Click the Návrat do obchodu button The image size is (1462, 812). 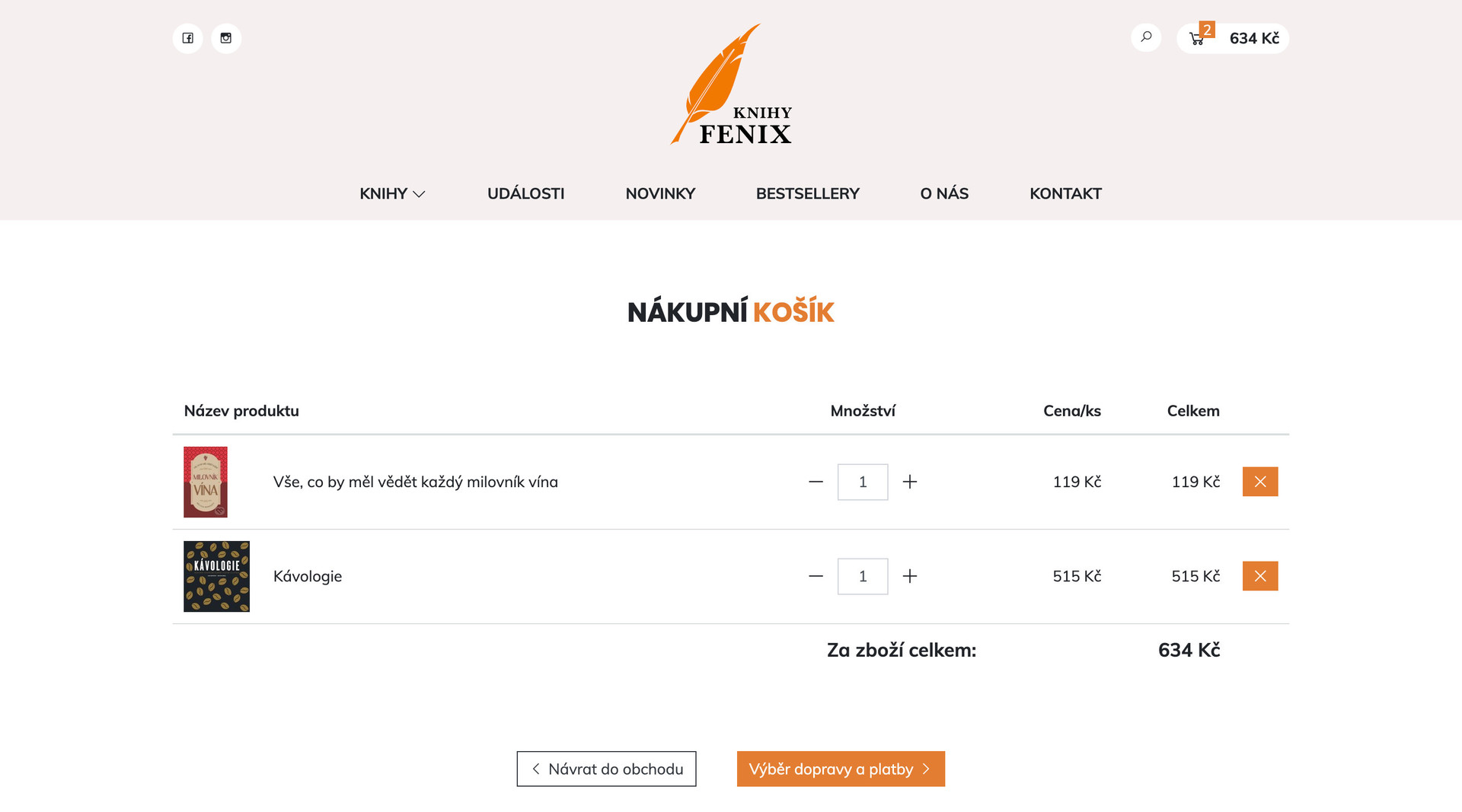(x=606, y=769)
